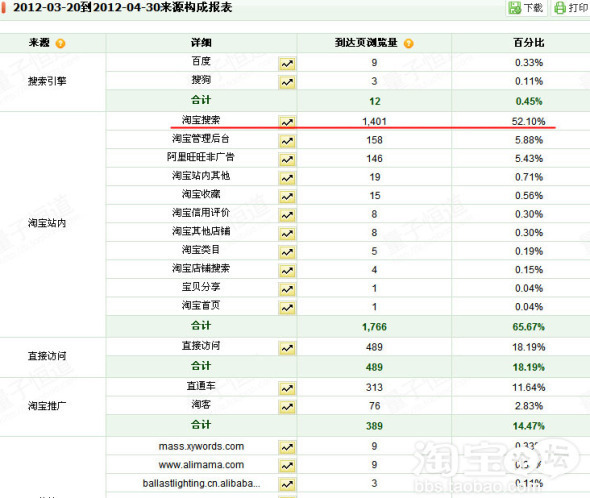Open trend icon for 直接访问 row
Screen dimensions: 590x498
(x=287, y=348)
